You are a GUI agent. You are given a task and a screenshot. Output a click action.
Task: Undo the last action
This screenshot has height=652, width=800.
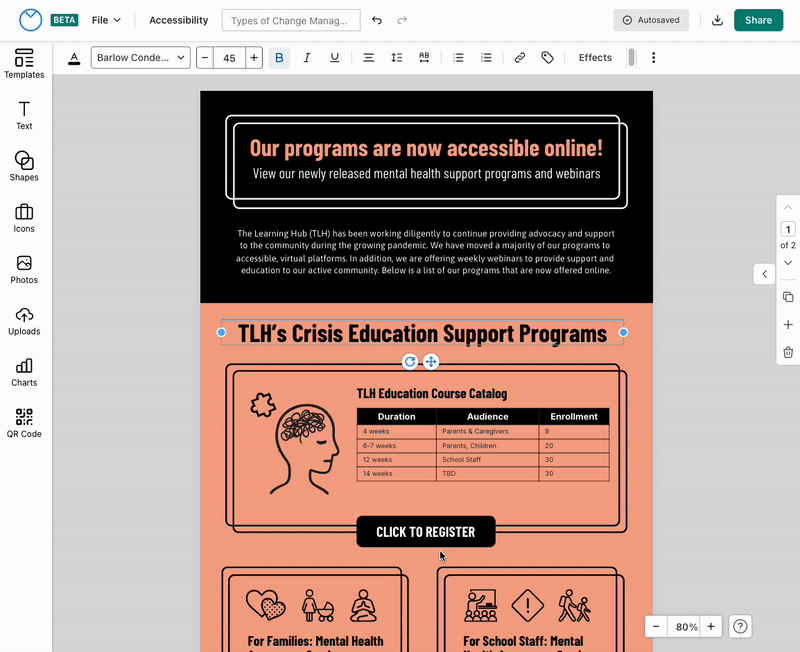377,20
